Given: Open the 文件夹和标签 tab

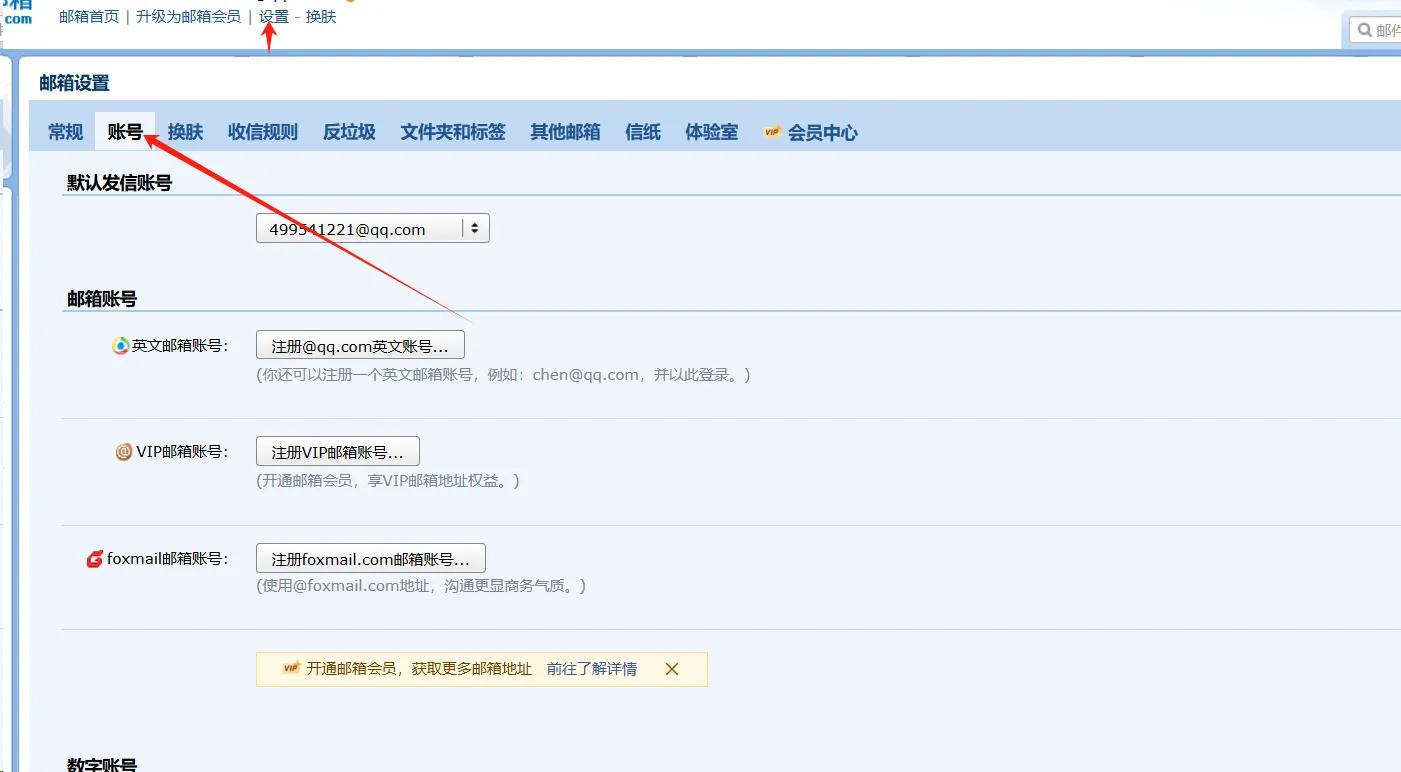Looking at the screenshot, I should pos(453,132).
